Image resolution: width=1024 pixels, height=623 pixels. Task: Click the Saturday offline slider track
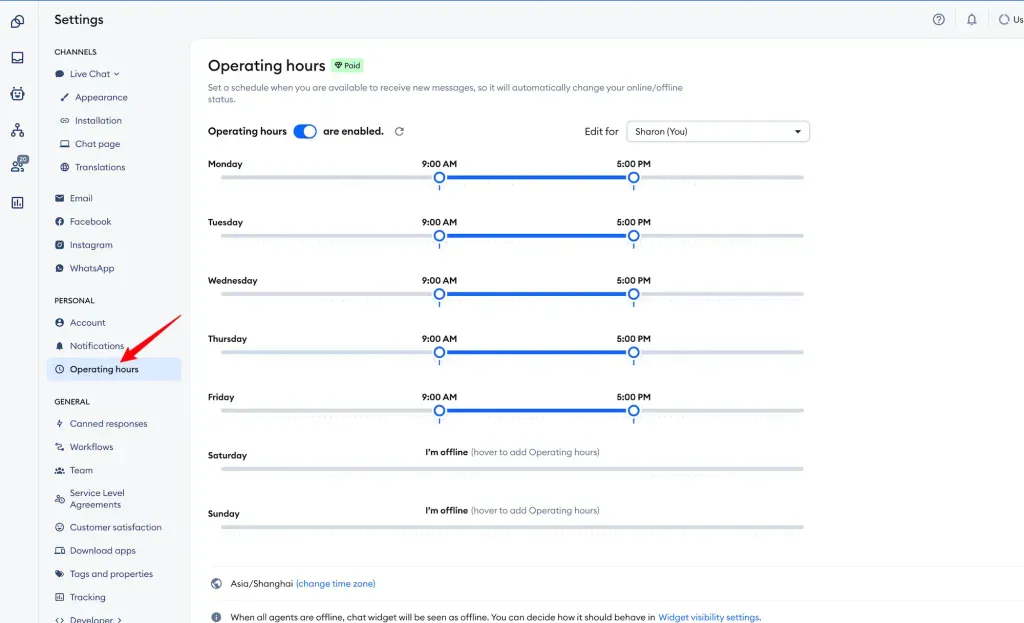click(x=512, y=469)
